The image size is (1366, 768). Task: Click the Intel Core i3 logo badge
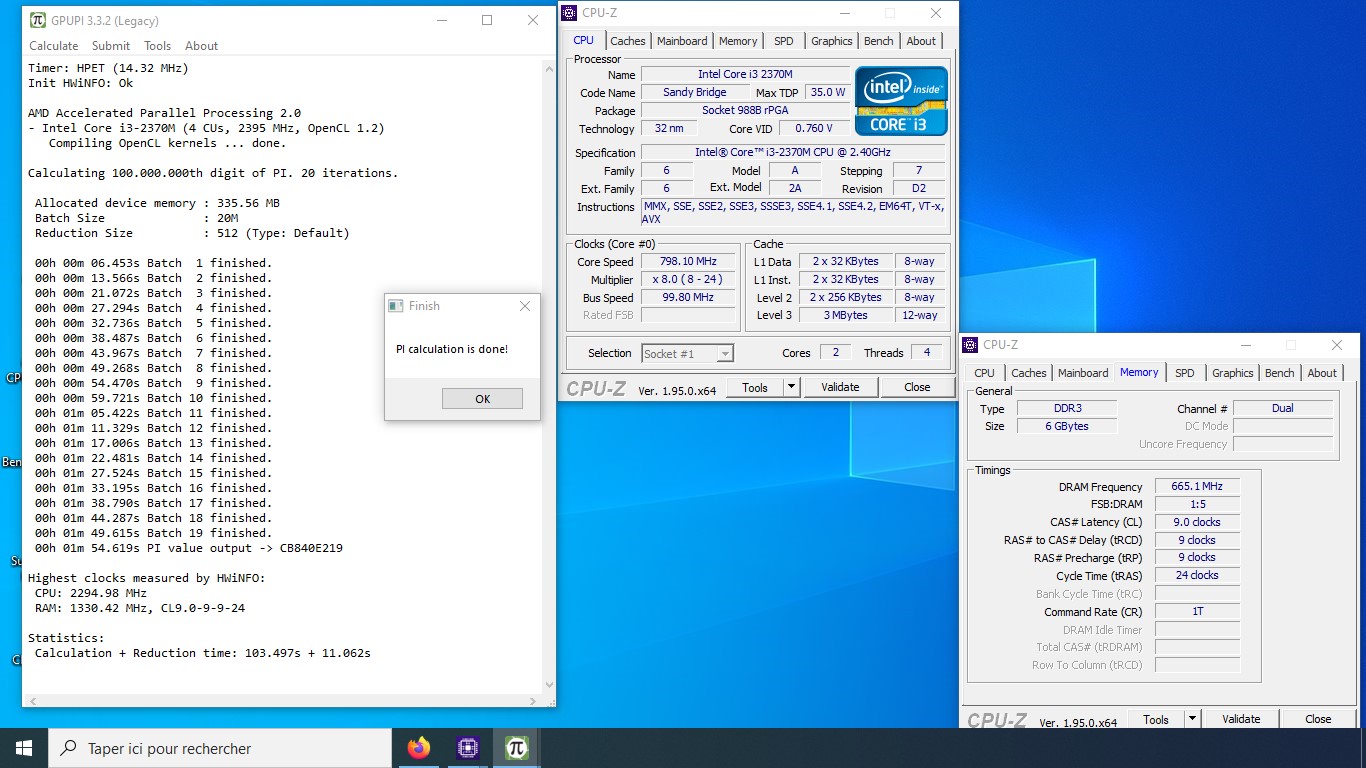pyautogui.click(x=901, y=101)
